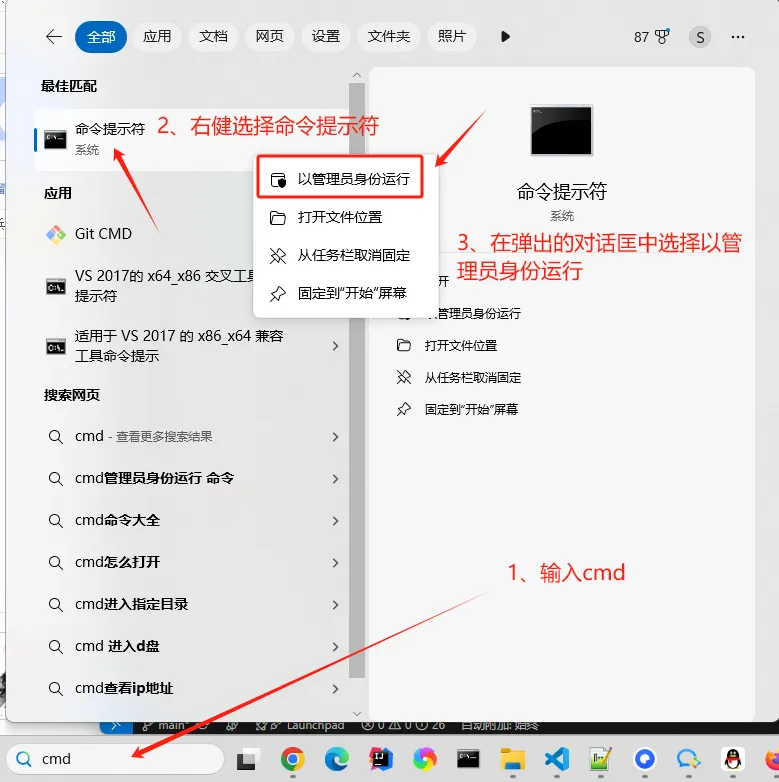
Task: Open the Git CMD app result
Action: (x=103, y=233)
